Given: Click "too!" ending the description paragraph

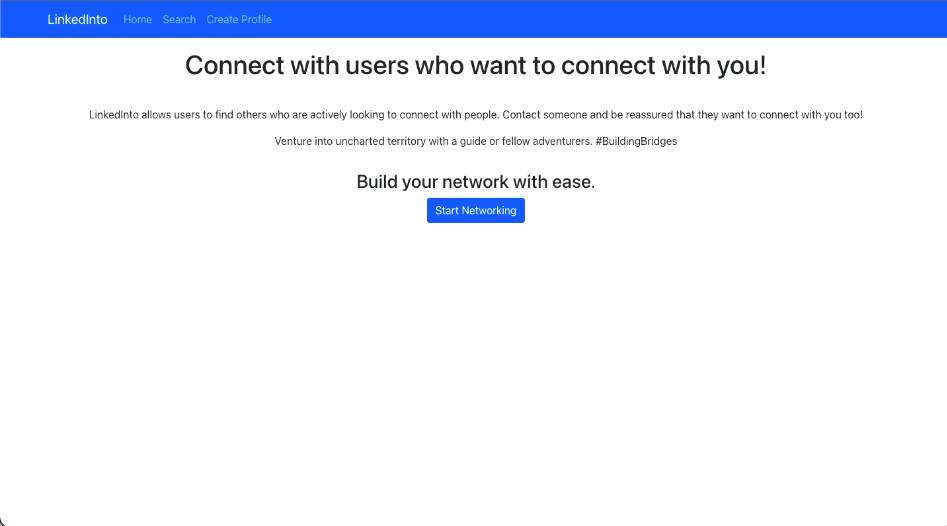Looking at the screenshot, I should tap(853, 115).
